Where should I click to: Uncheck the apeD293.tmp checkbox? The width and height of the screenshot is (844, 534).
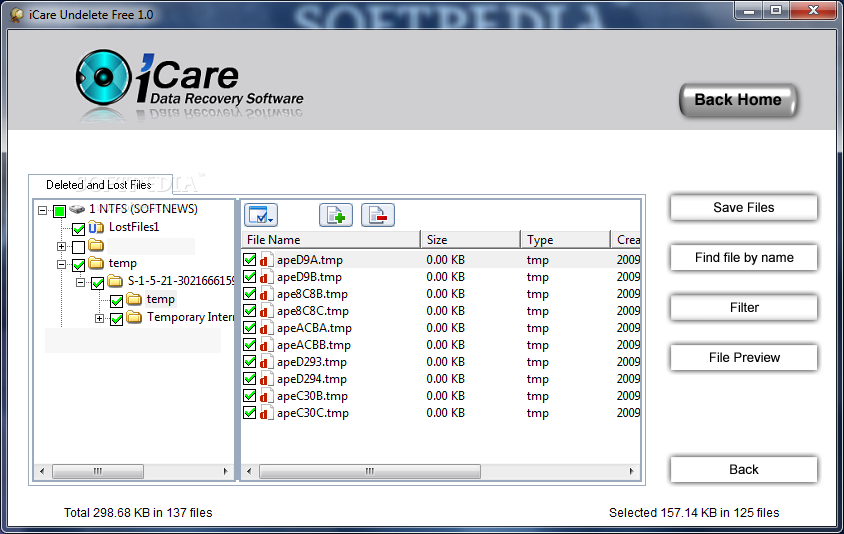coord(249,362)
